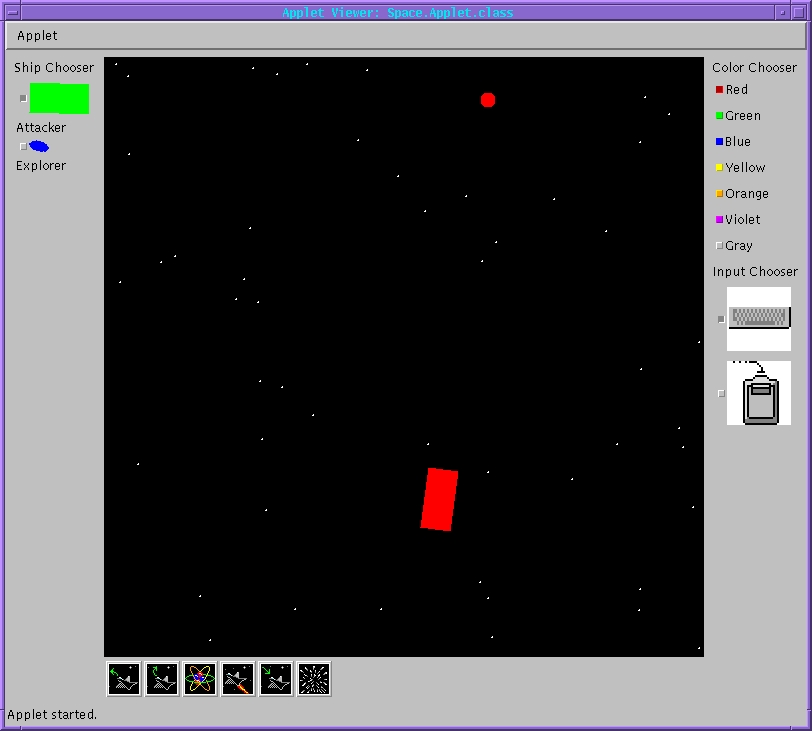Select the blue Explorer ship image
Viewport: 812px width, 731px height.
39,147
